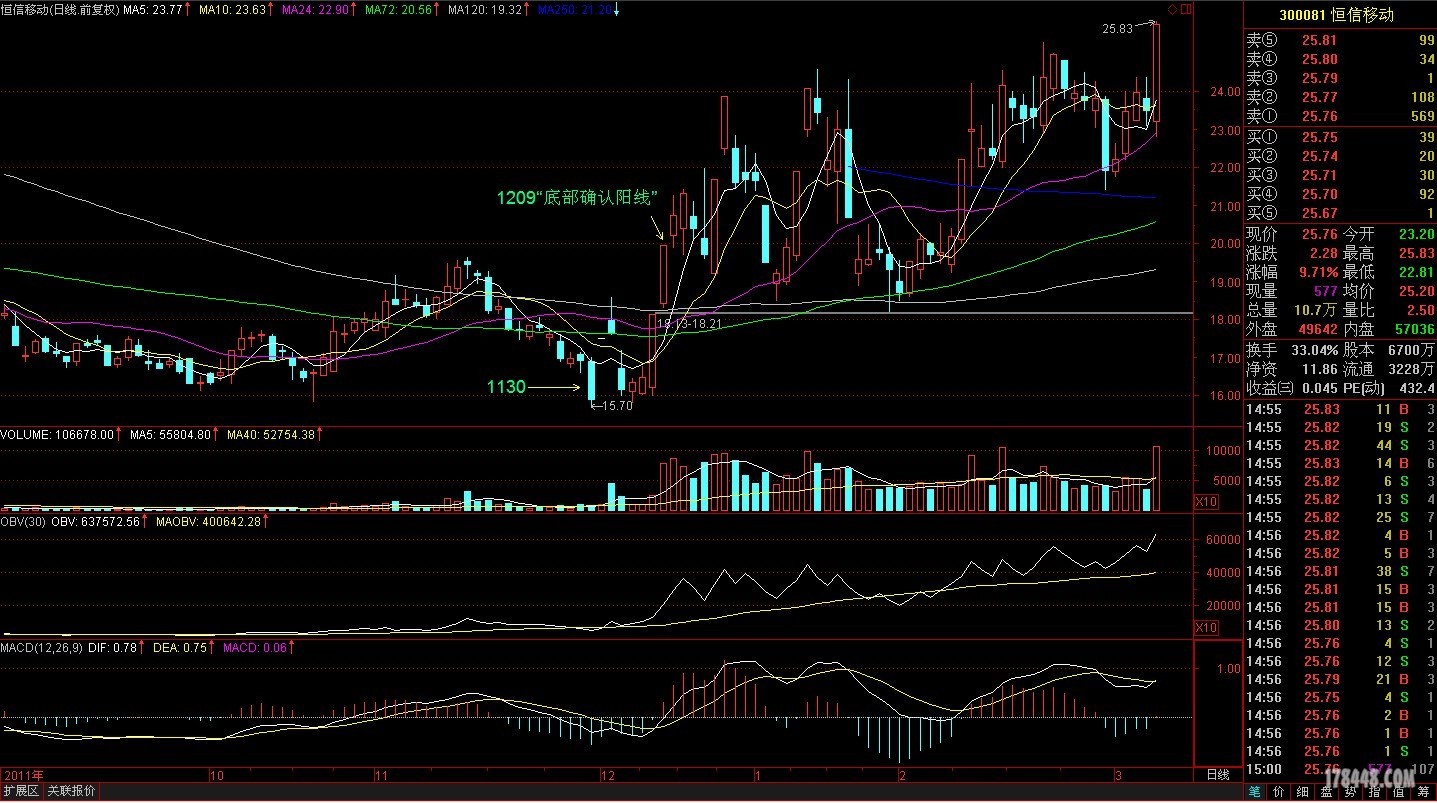Click the MA250 indicator label
This screenshot has width=1437, height=803.
click(x=574, y=9)
